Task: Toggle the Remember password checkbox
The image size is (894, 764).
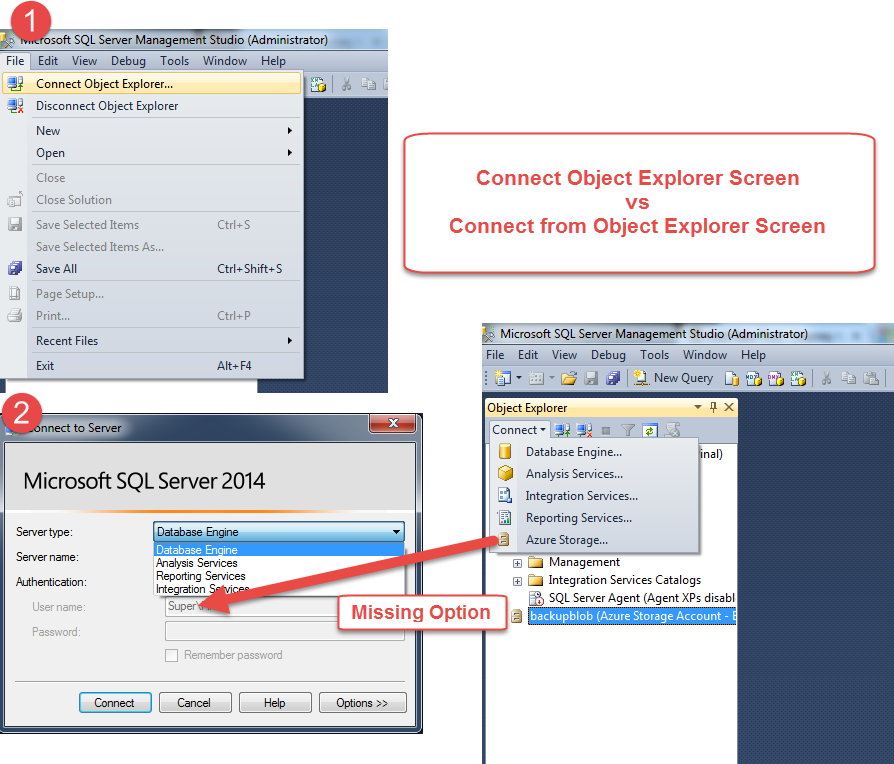Action: click(171, 655)
